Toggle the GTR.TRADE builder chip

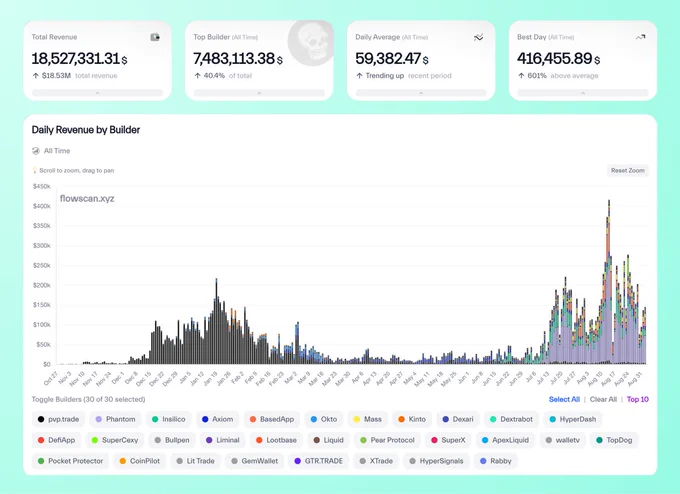pyautogui.click(x=319, y=461)
